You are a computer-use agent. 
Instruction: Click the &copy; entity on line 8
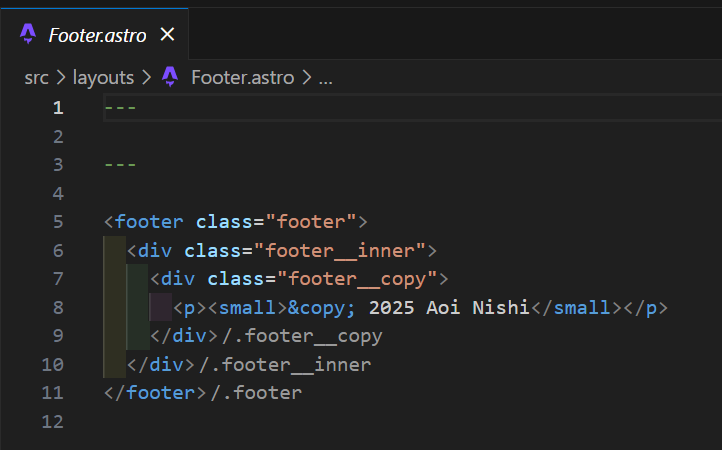324,307
